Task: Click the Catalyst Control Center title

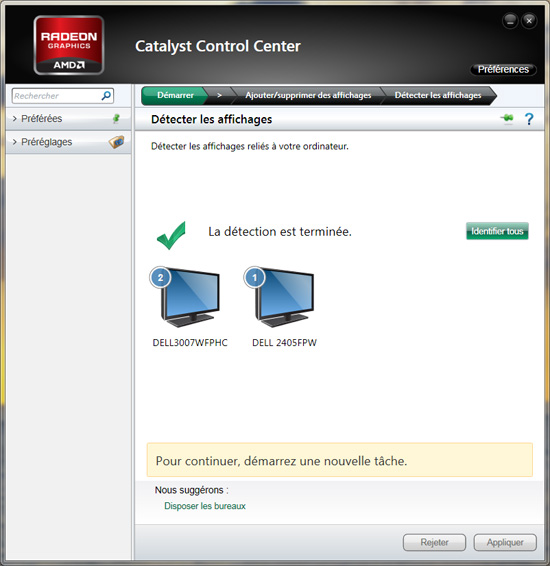Action: coord(218,46)
